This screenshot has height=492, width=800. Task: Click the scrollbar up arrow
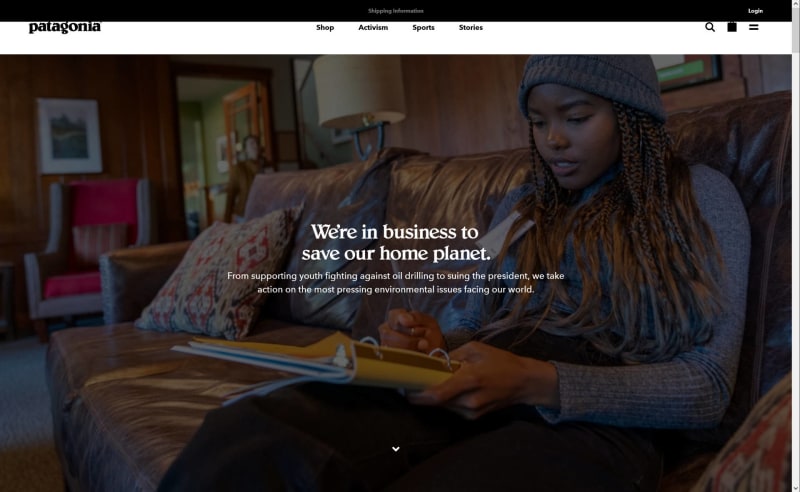pyautogui.click(x=795, y=4)
